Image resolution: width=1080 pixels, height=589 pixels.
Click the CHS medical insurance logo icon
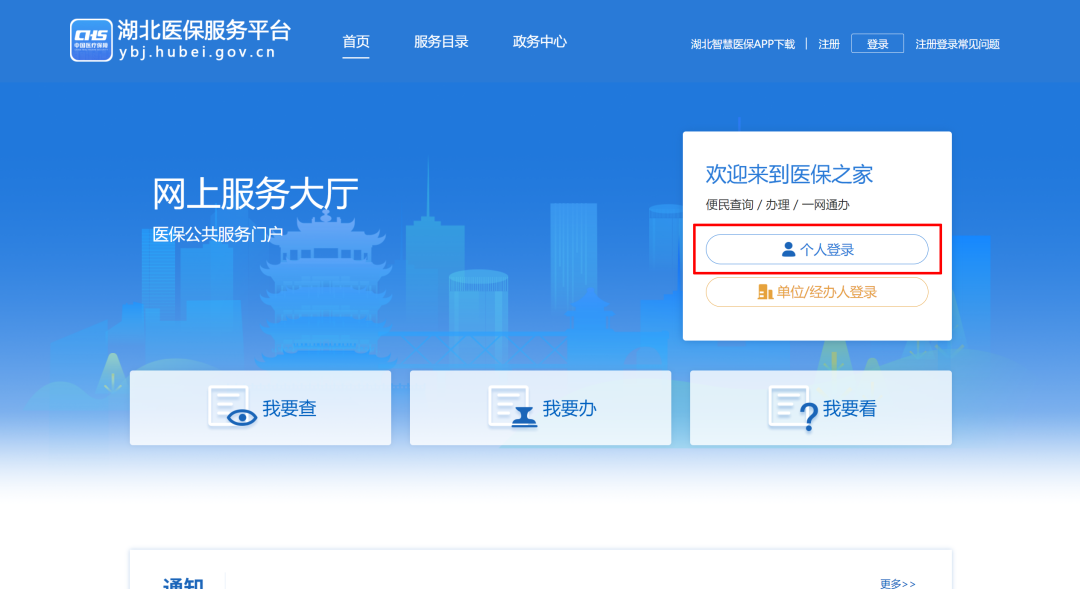point(91,40)
